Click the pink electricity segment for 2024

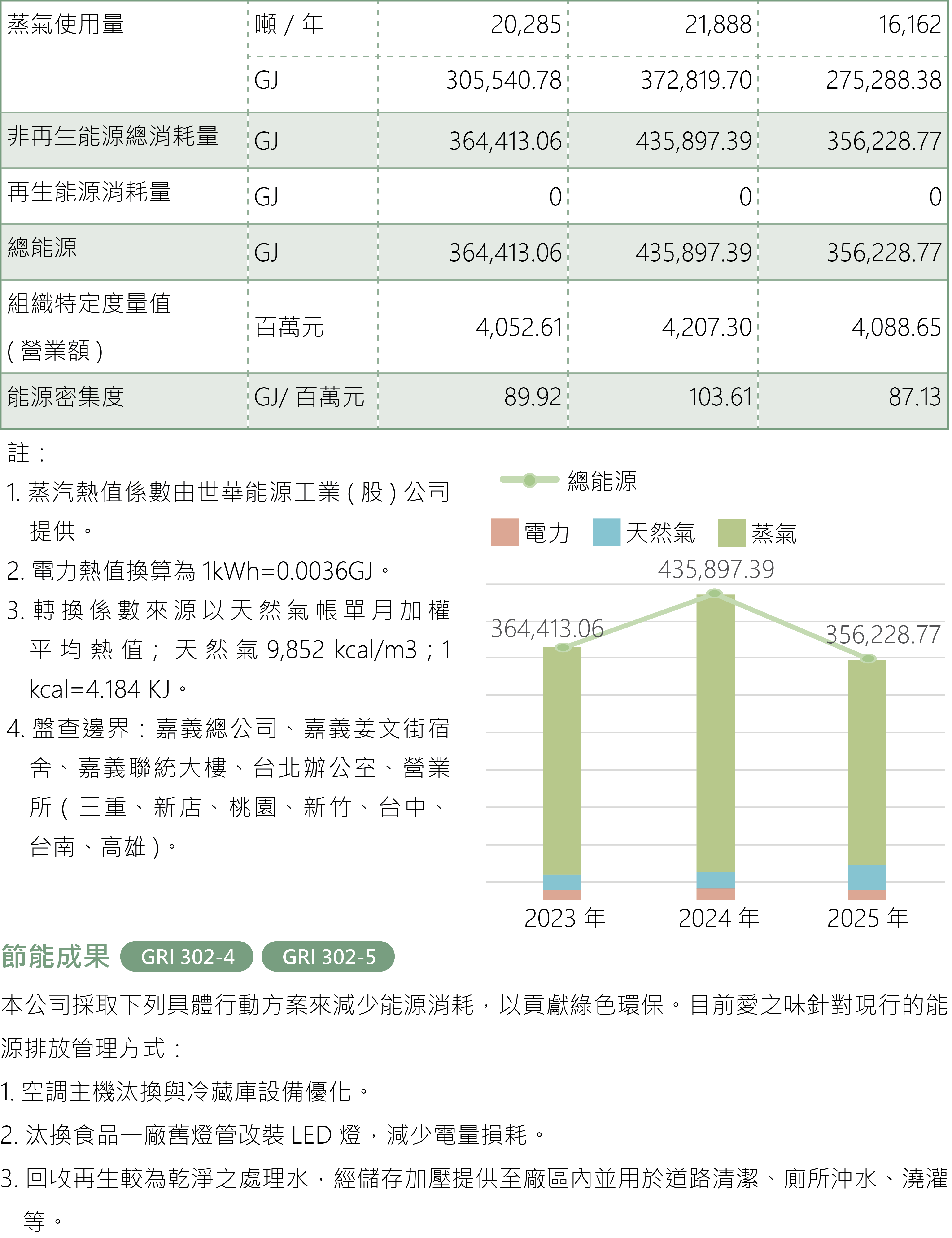point(716,894)
